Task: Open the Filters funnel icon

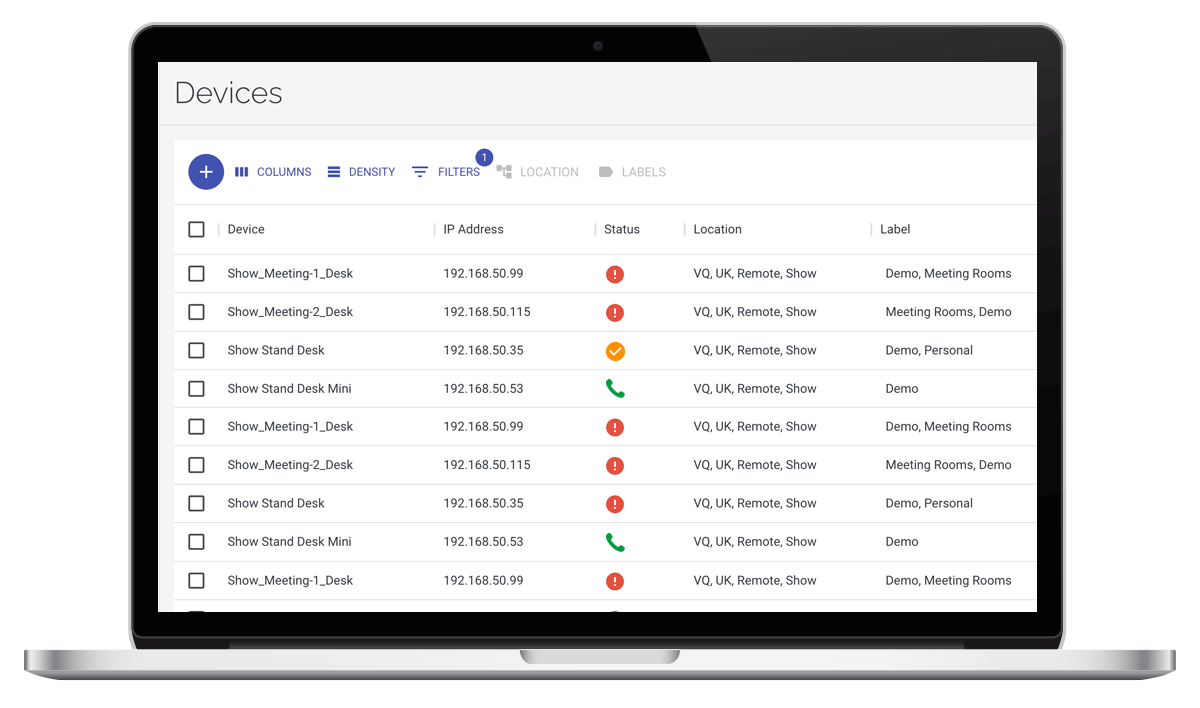Action: [x=420, y=172]
